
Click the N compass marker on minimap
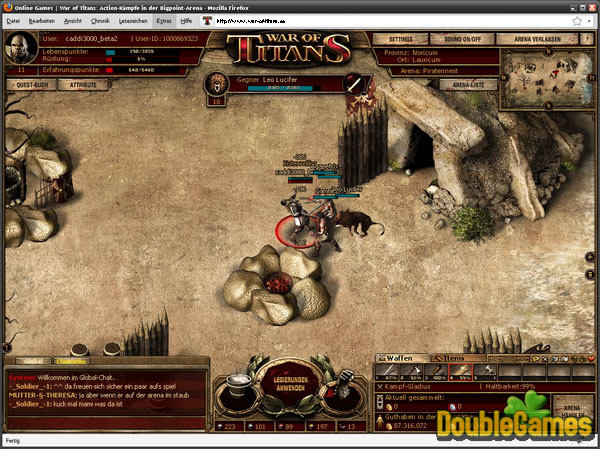548,52
